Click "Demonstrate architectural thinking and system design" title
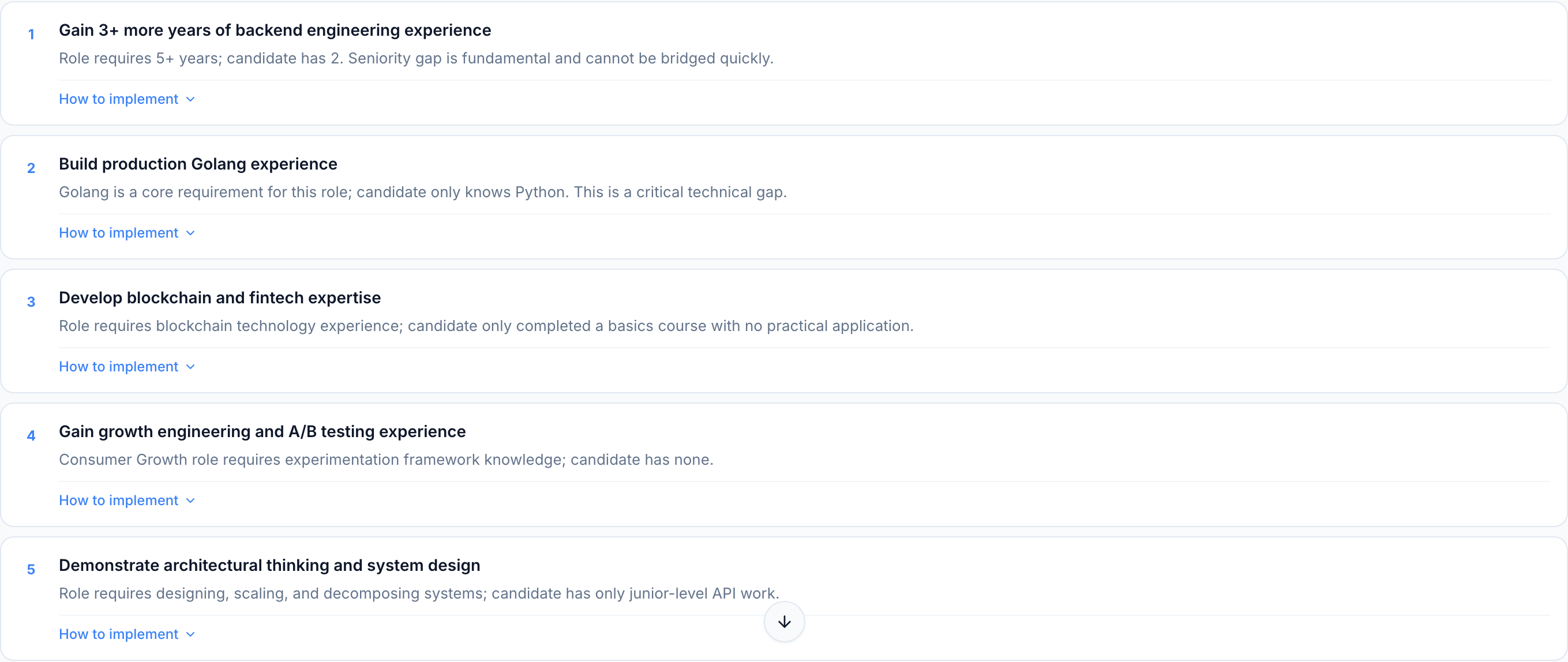Image resolution: width=1568 pixels, height=662 pixels. pyautogui.click(x=269, y=566)
